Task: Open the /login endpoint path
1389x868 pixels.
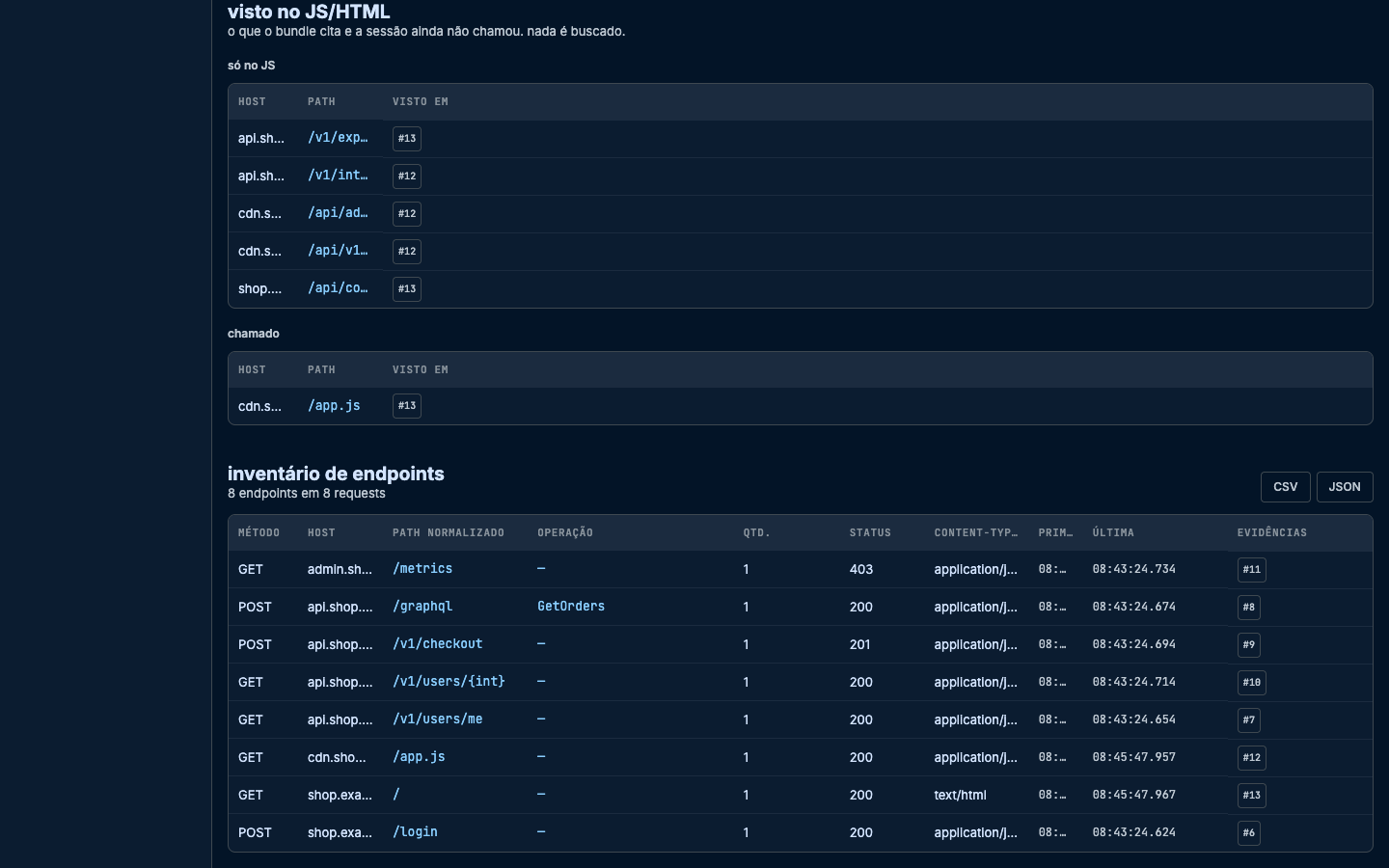Action: [415, 832]
